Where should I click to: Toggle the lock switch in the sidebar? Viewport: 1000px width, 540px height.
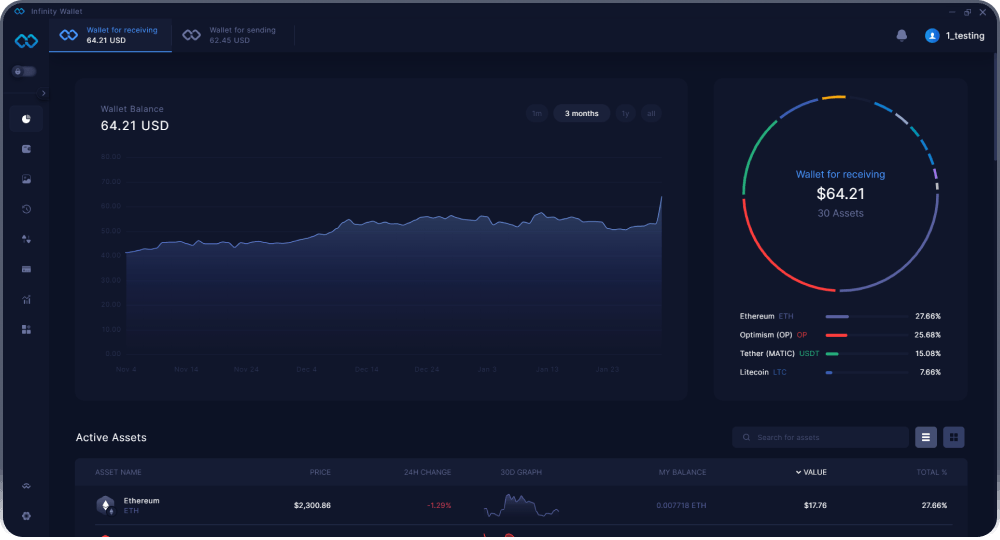(x=24, y=71)
